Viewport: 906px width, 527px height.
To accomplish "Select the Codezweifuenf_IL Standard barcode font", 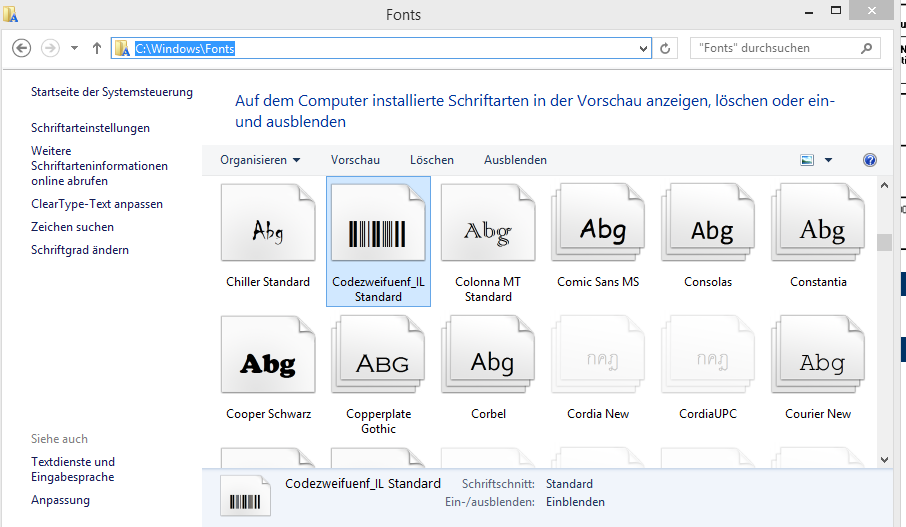I will point(378,242).
